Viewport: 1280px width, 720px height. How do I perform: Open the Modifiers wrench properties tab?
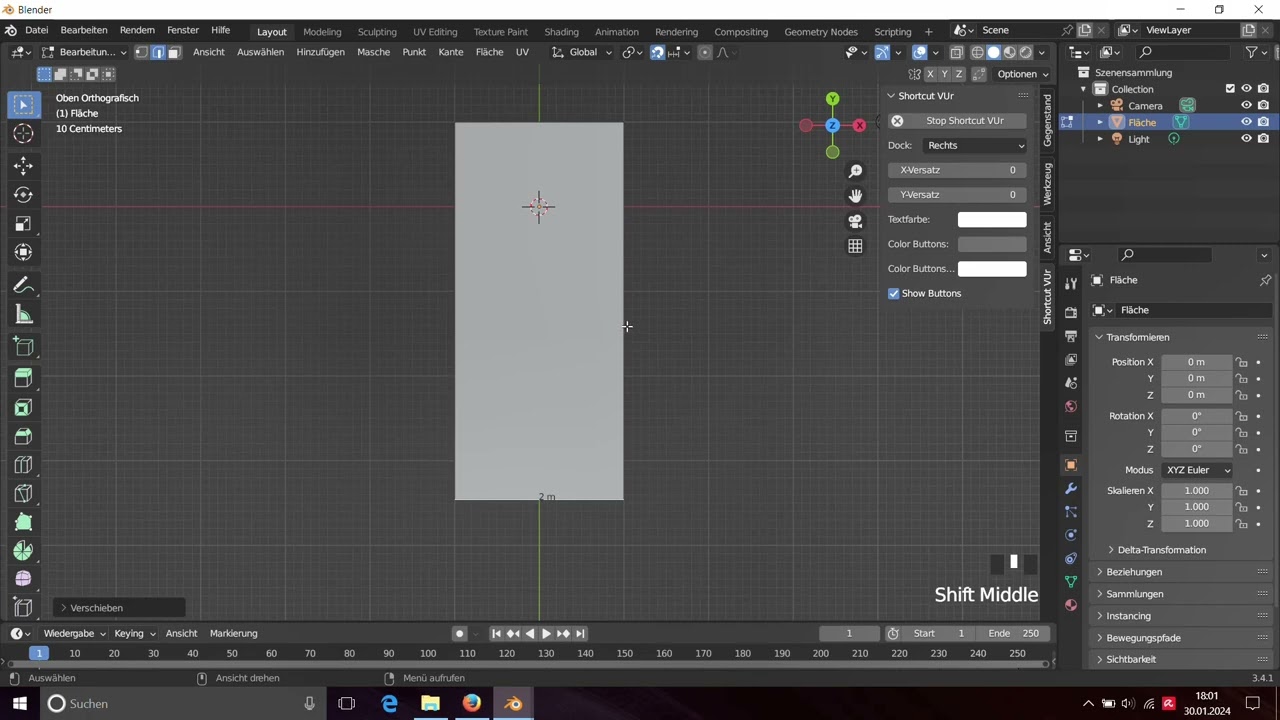pyautogui.click(x=1071, y=489)
